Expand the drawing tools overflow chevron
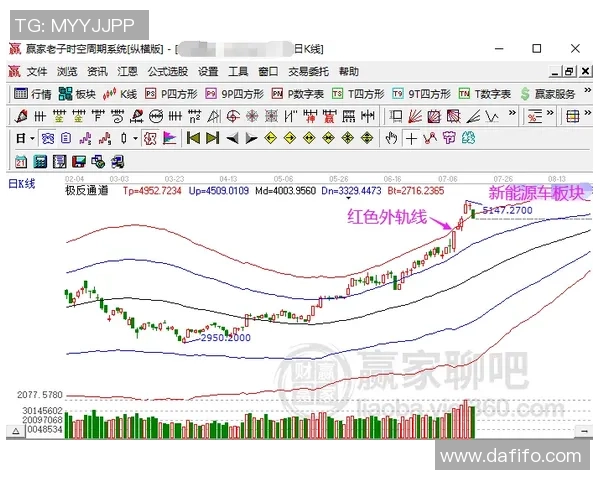This screenshot has width=600, height=480. (512, 113)
